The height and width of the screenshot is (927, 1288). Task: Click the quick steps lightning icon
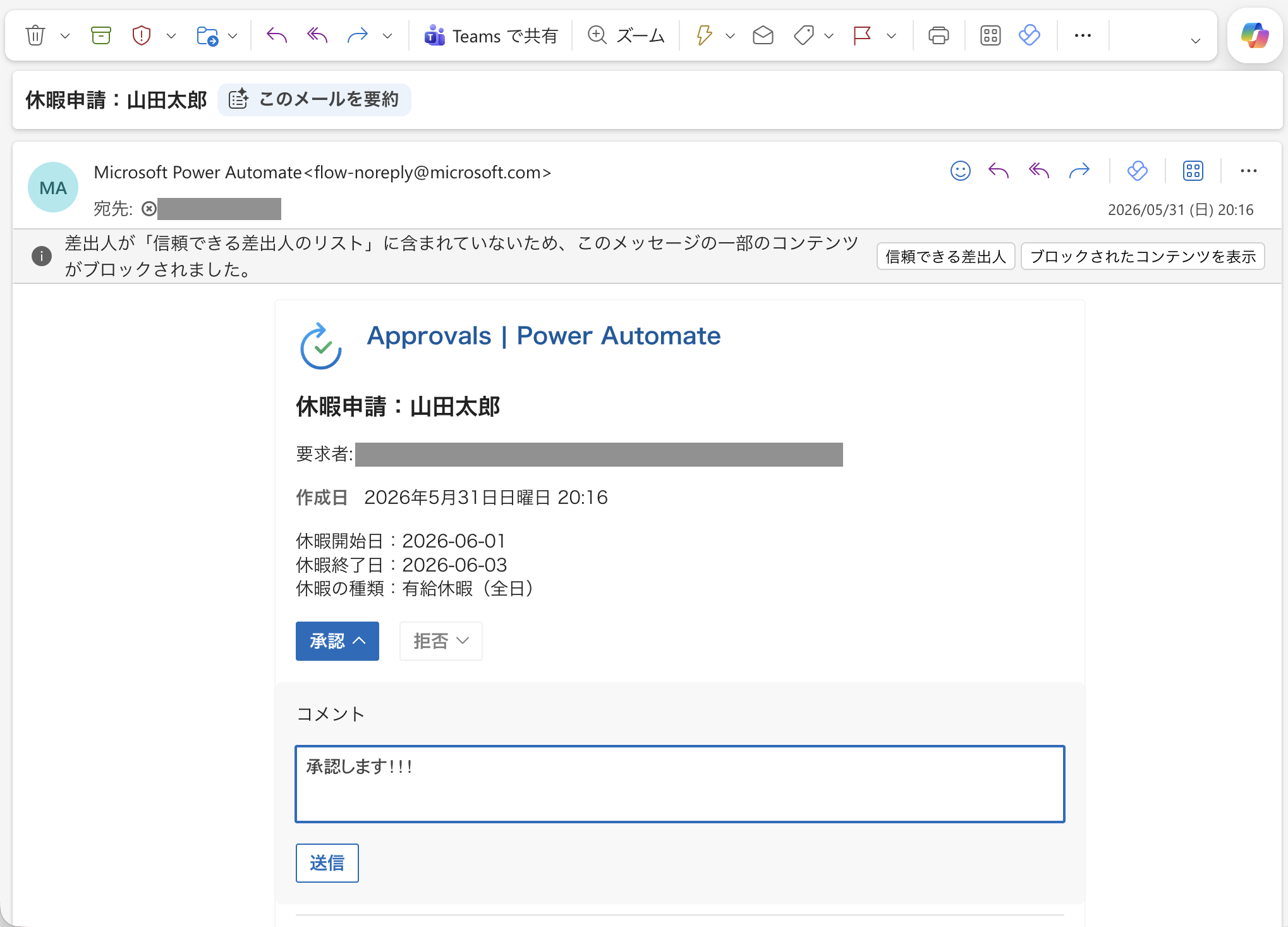[x=704, y=35]
